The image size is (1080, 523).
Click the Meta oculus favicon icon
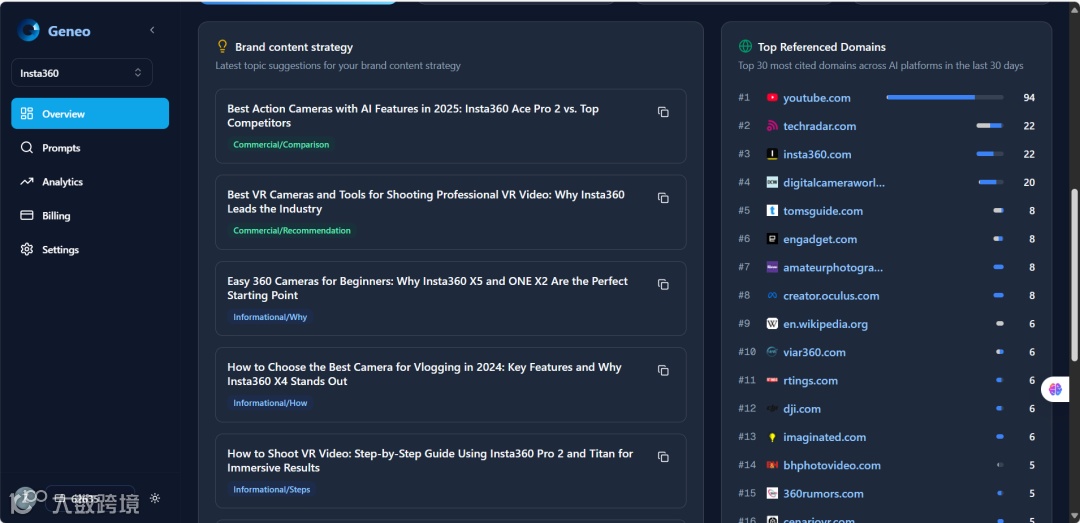[x=772, y=296]
